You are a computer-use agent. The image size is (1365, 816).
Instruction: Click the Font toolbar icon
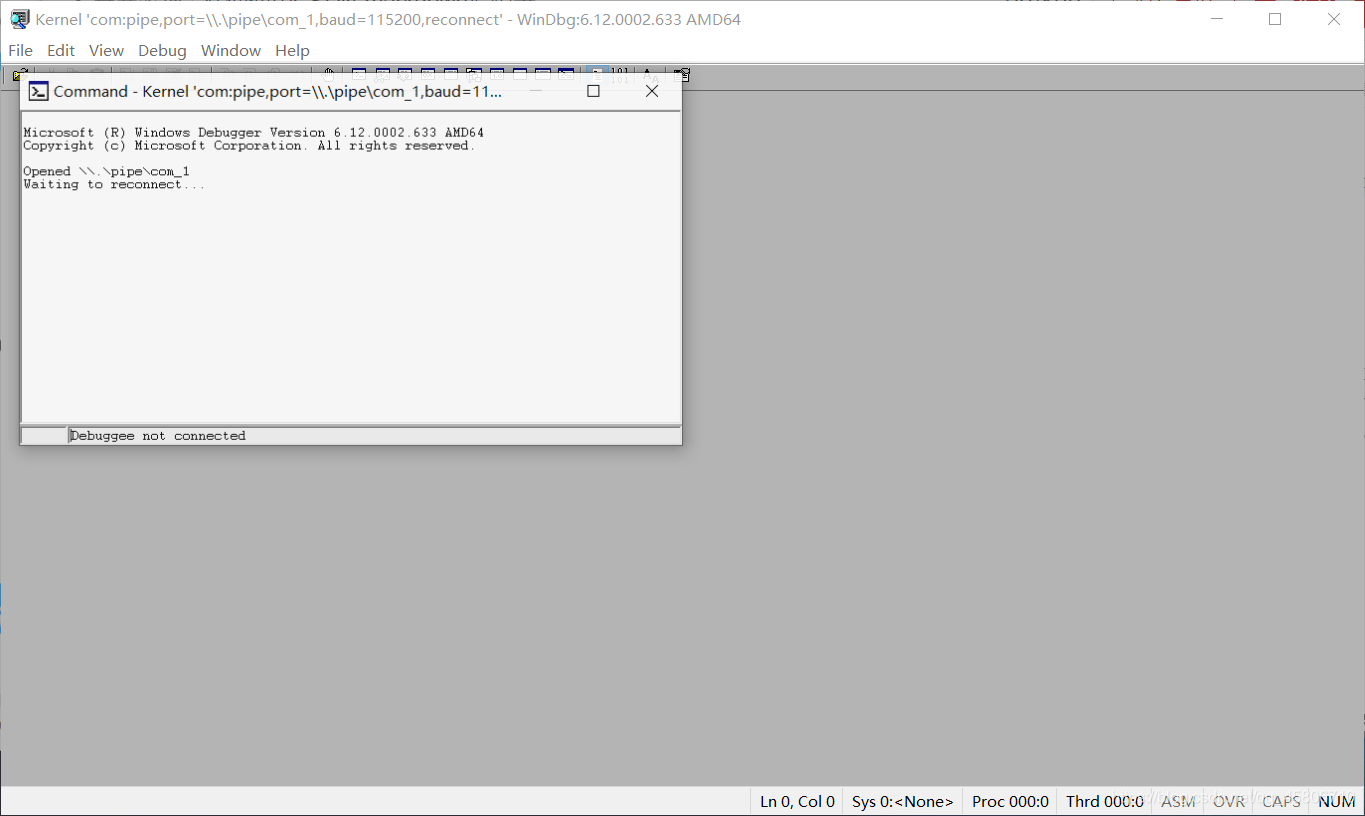point(650,74)
